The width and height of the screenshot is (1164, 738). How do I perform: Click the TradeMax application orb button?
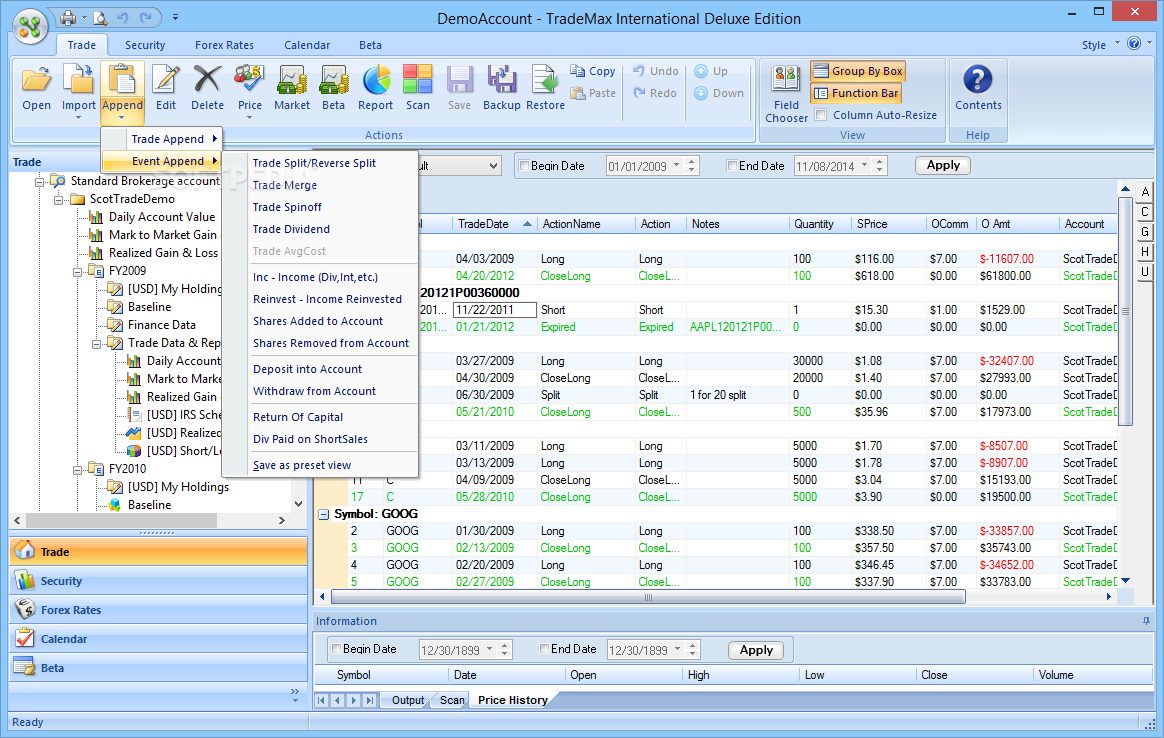[x=30, y=27]
